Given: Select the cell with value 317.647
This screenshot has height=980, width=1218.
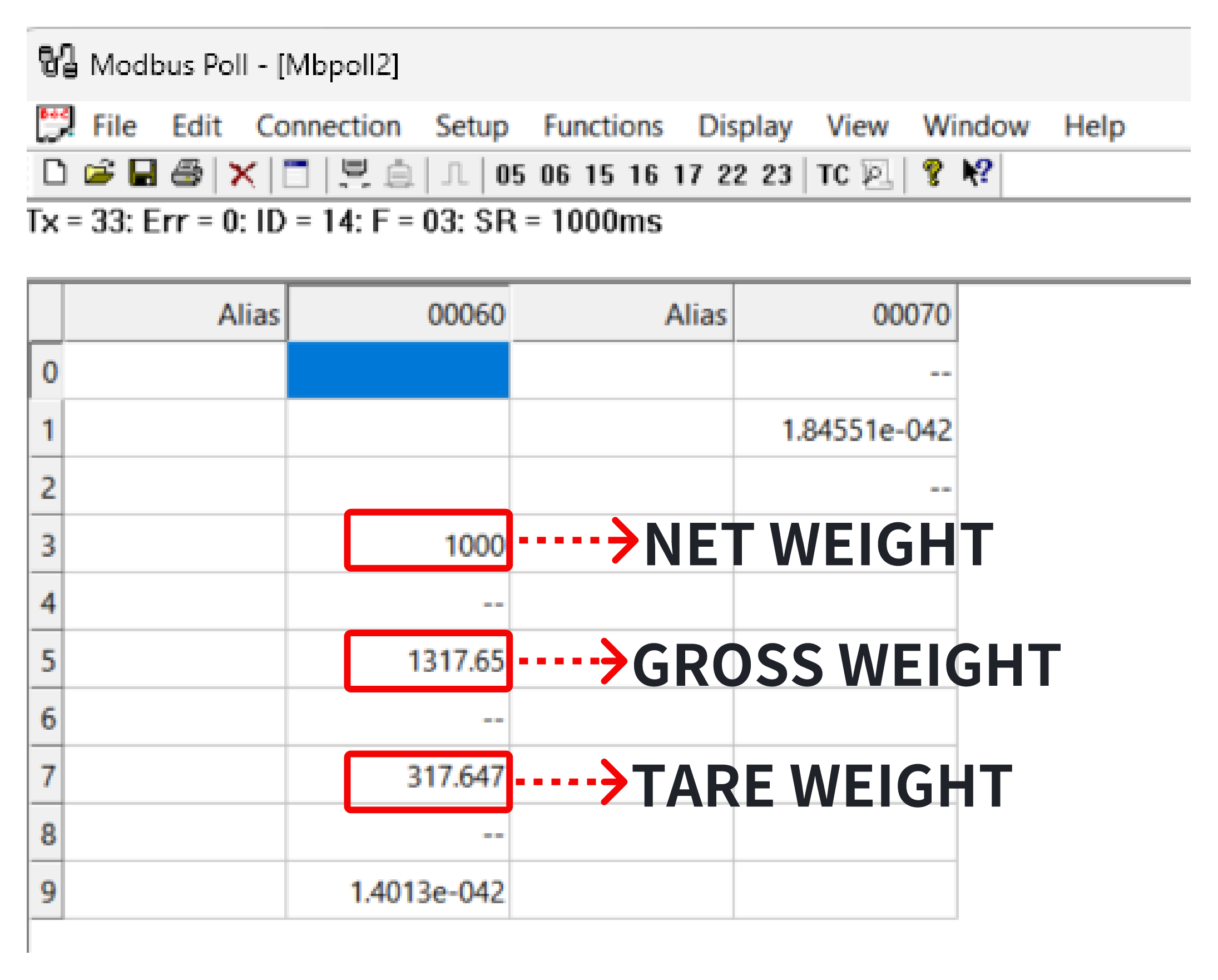Looking at the screenshot, I should click(398, 774).
